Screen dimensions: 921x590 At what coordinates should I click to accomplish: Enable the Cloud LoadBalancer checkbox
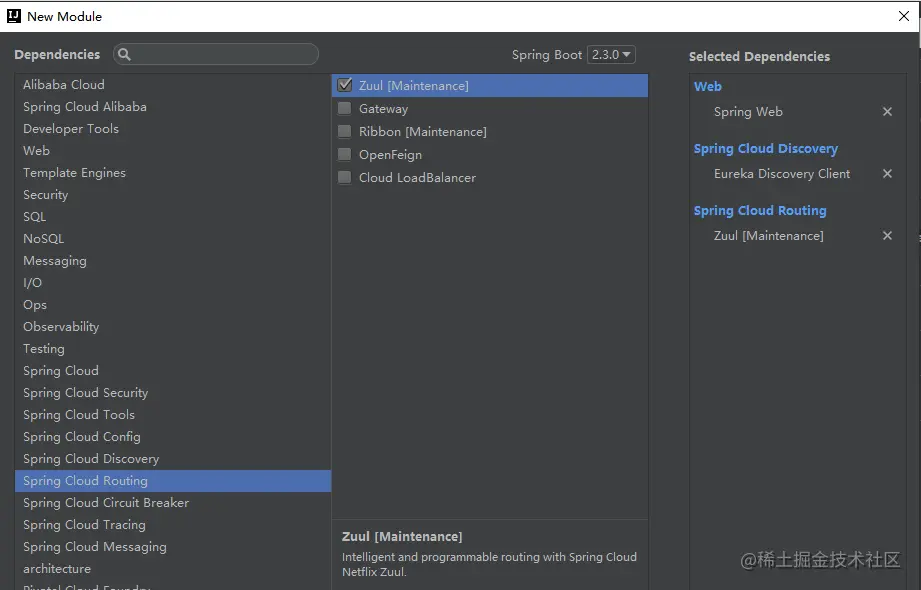[345, 177]
